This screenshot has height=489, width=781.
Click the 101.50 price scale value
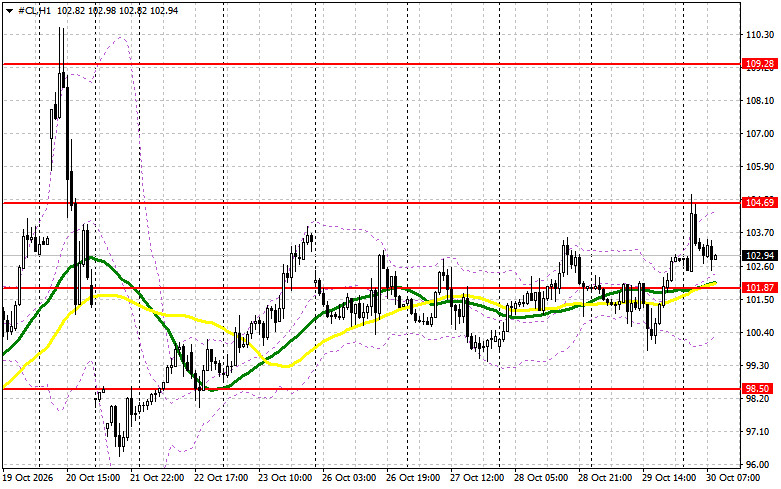(x=760, y=299)
